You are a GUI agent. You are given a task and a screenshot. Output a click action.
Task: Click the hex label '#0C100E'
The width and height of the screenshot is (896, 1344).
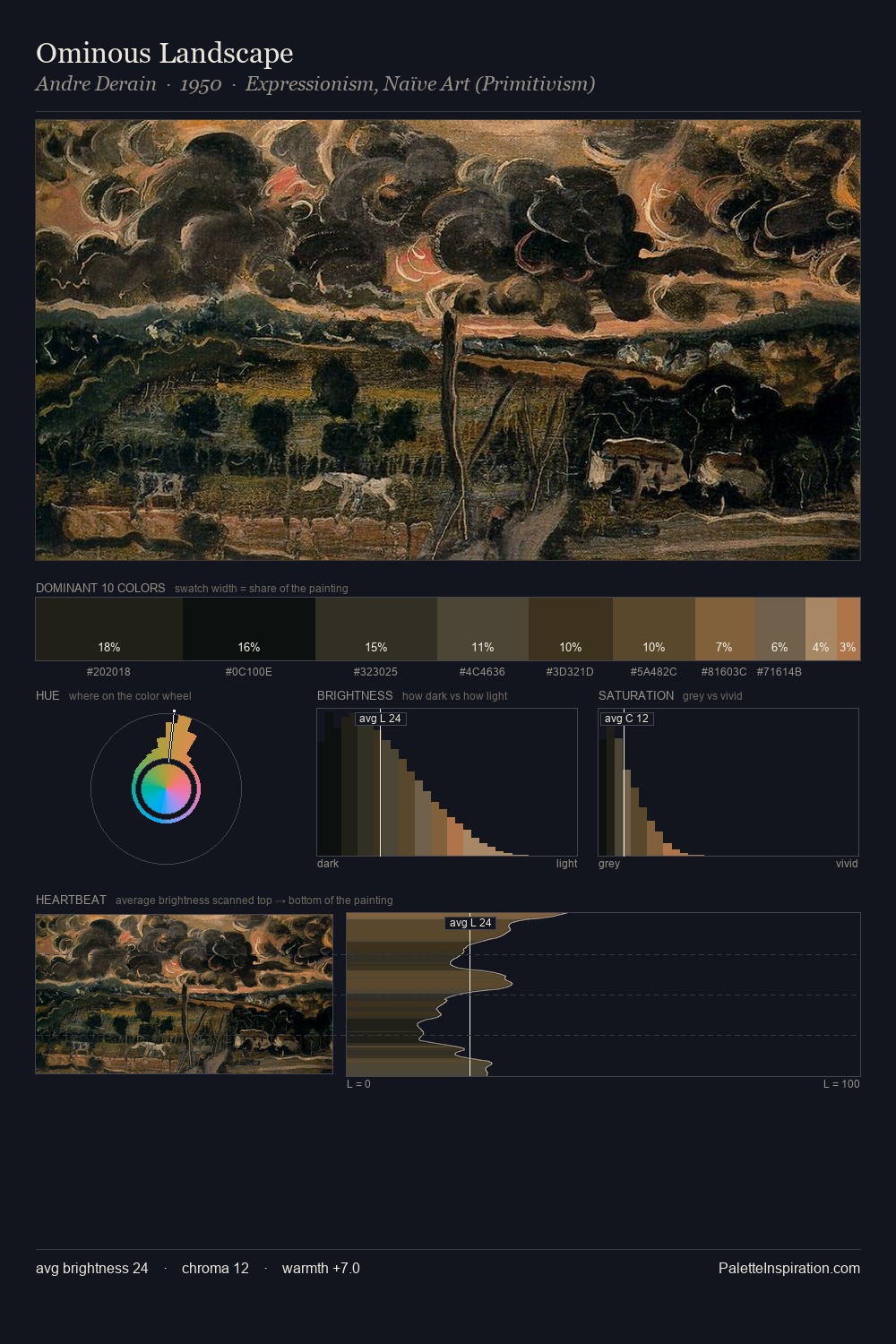coord(249,671)
